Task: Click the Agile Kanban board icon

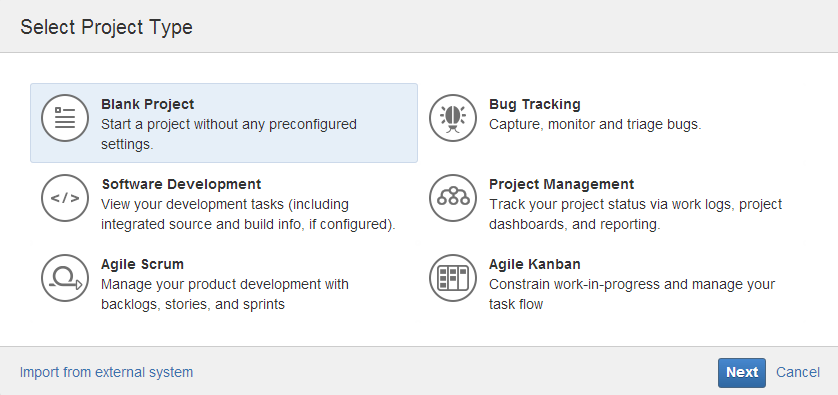Action: pos(453,278)
